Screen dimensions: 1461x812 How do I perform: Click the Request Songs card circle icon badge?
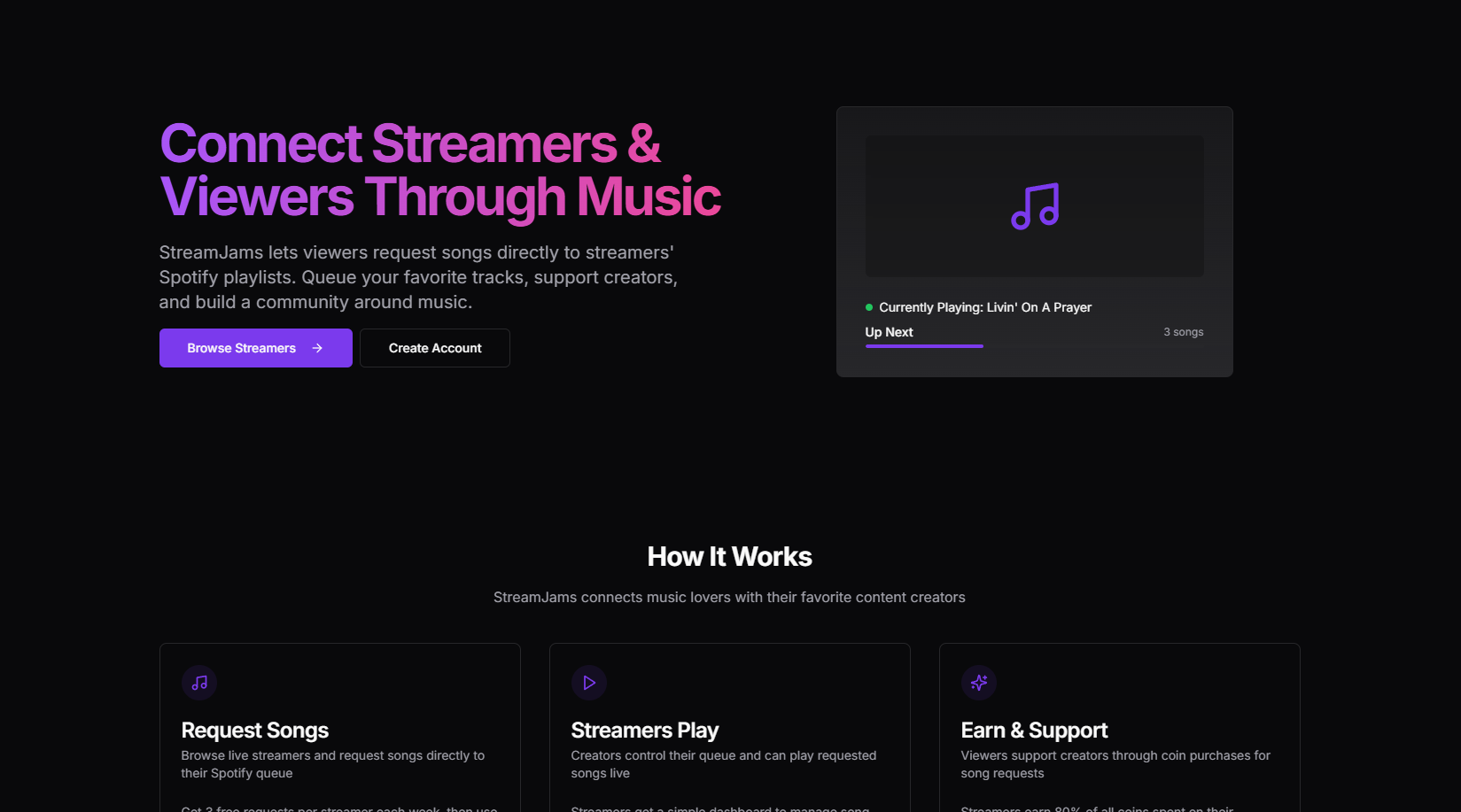tap(198, 682)
